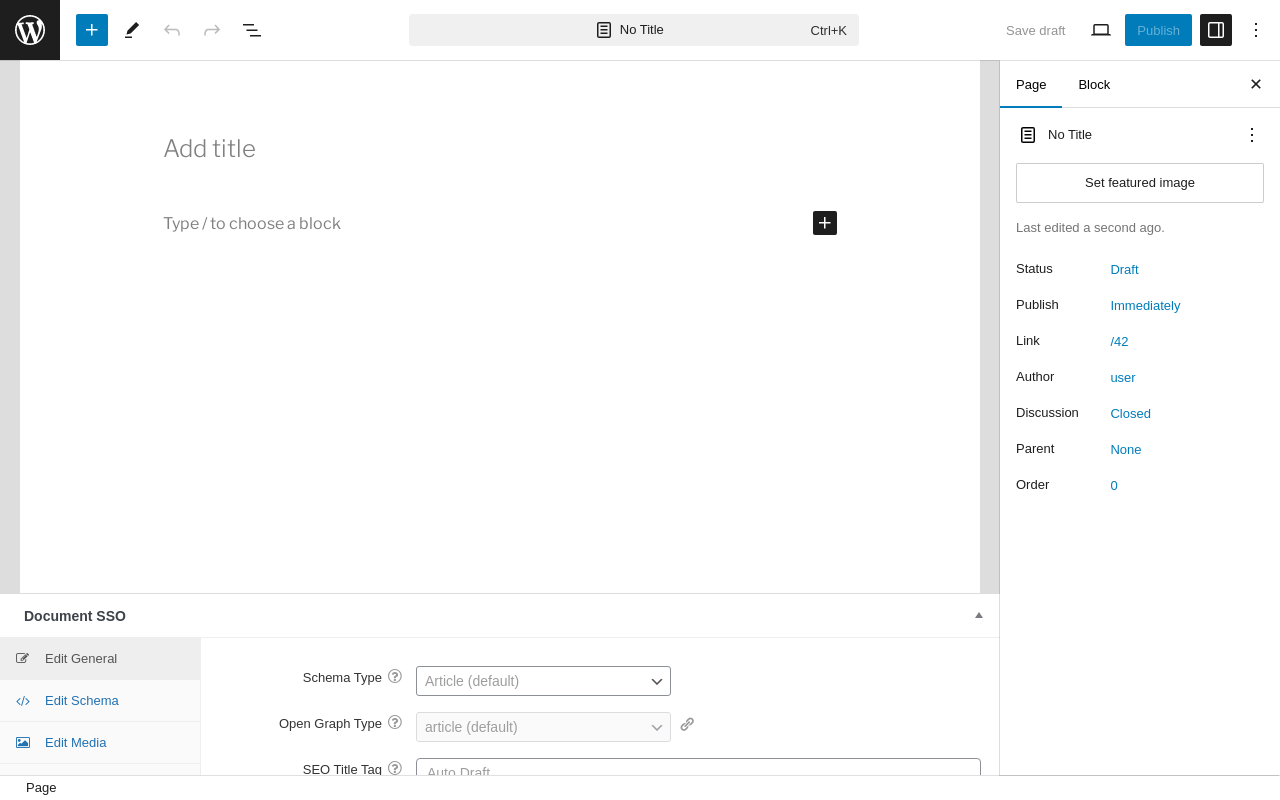
Task: Click the Schema Type help icon
Action: coord(395,677)
